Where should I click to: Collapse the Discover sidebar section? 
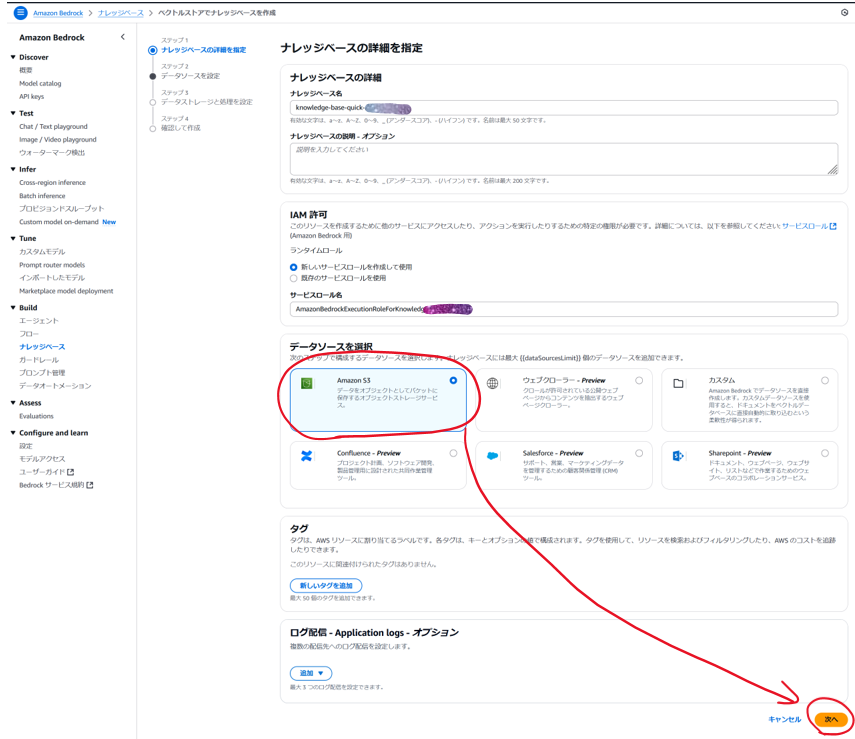13,57
